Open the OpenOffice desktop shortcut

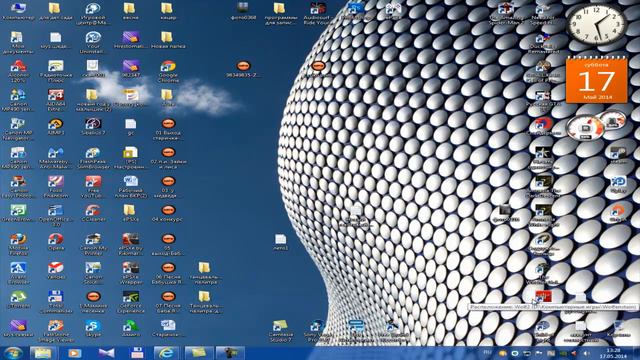coord(56,216)
